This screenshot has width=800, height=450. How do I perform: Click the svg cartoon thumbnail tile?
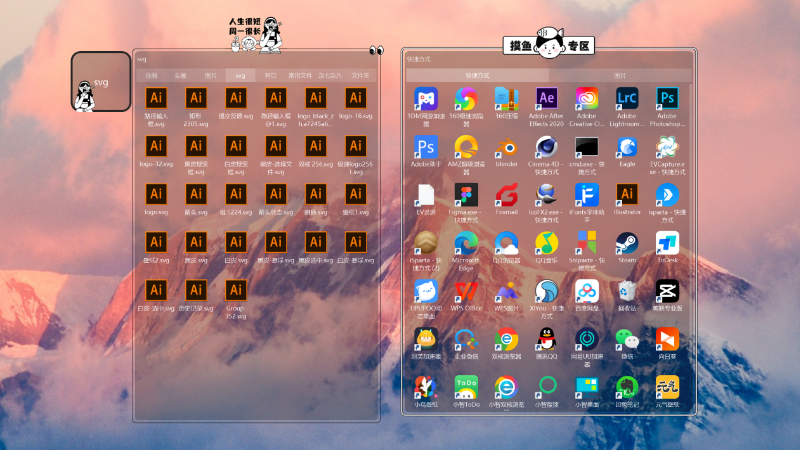pos(101,82)
